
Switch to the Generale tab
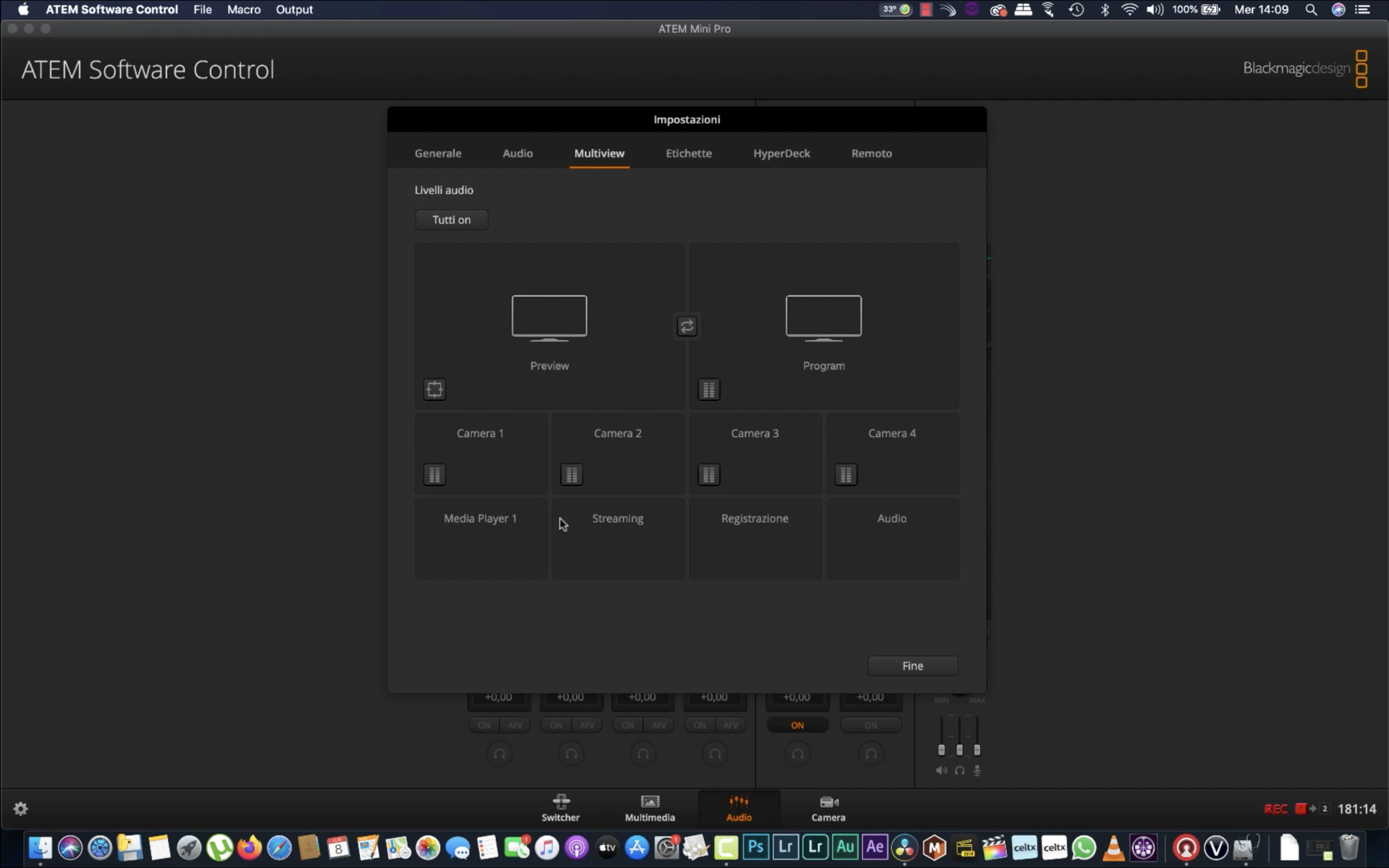[438, 153]
